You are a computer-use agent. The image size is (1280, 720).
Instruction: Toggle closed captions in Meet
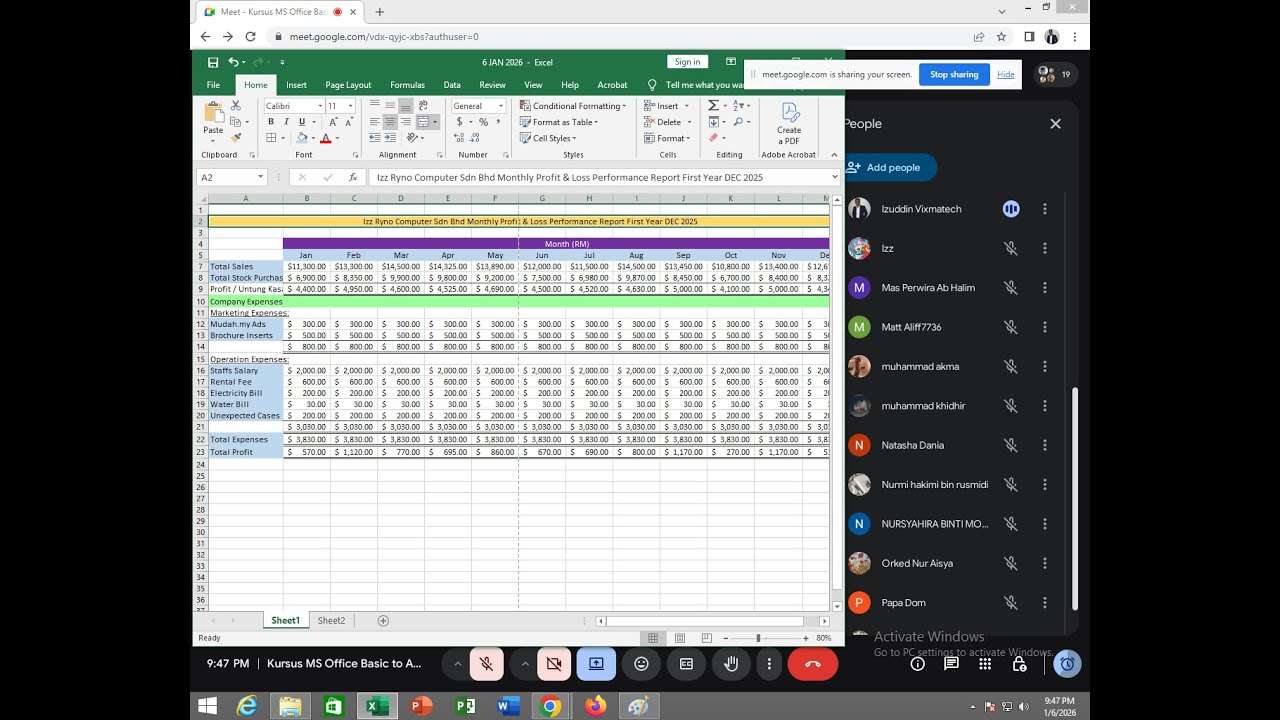686,663
